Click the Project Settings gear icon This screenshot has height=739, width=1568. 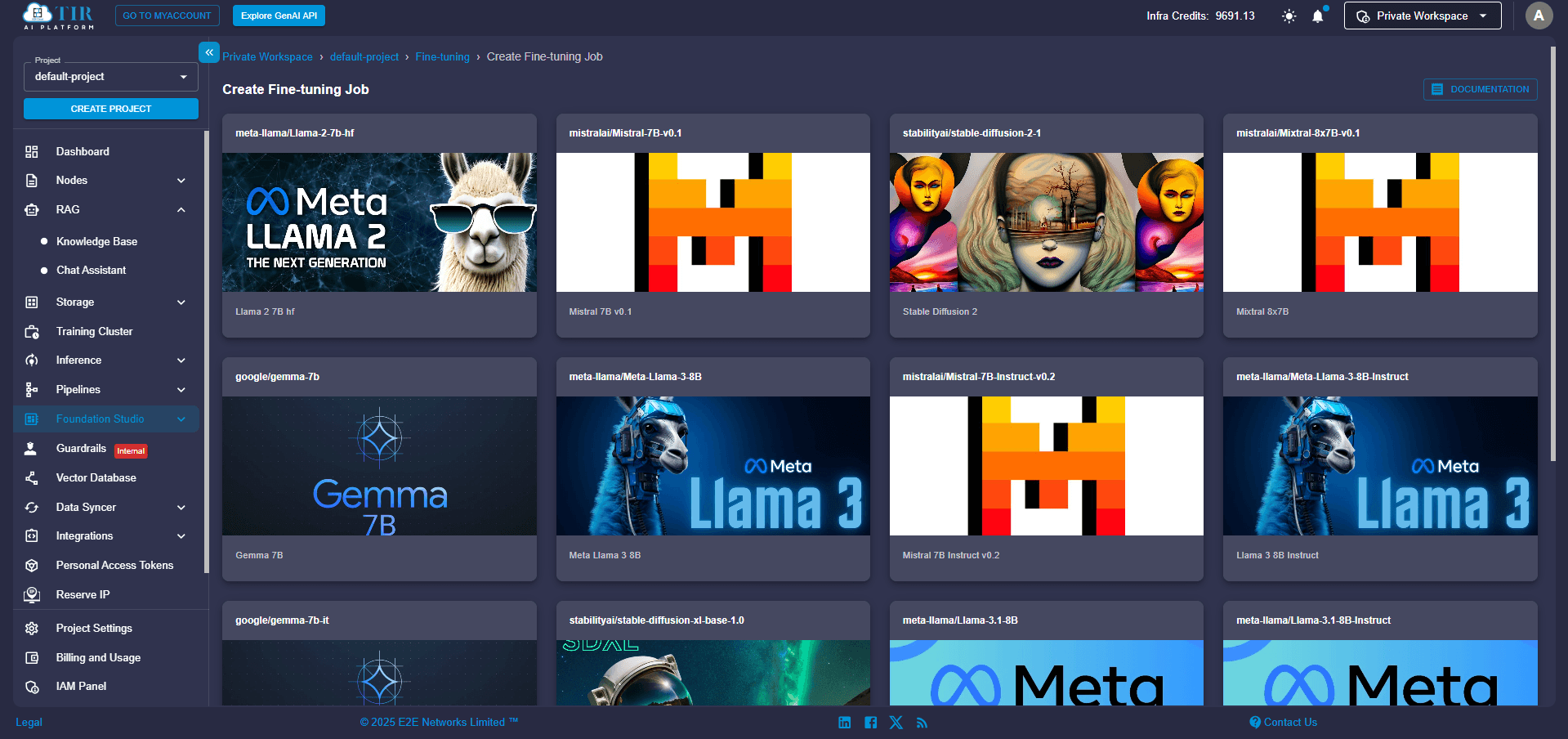(x=32, y=629)
